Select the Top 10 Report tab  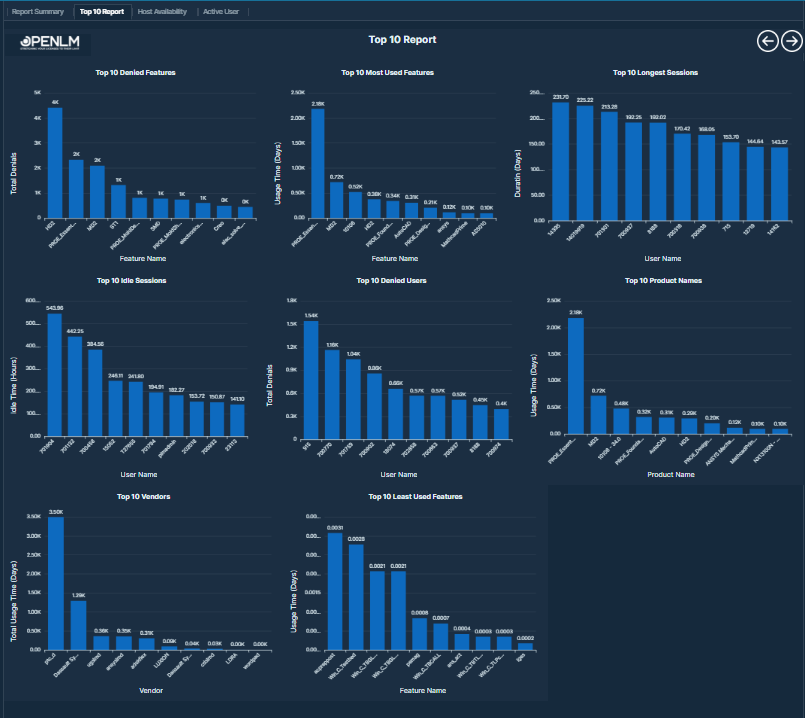point(102,12)
